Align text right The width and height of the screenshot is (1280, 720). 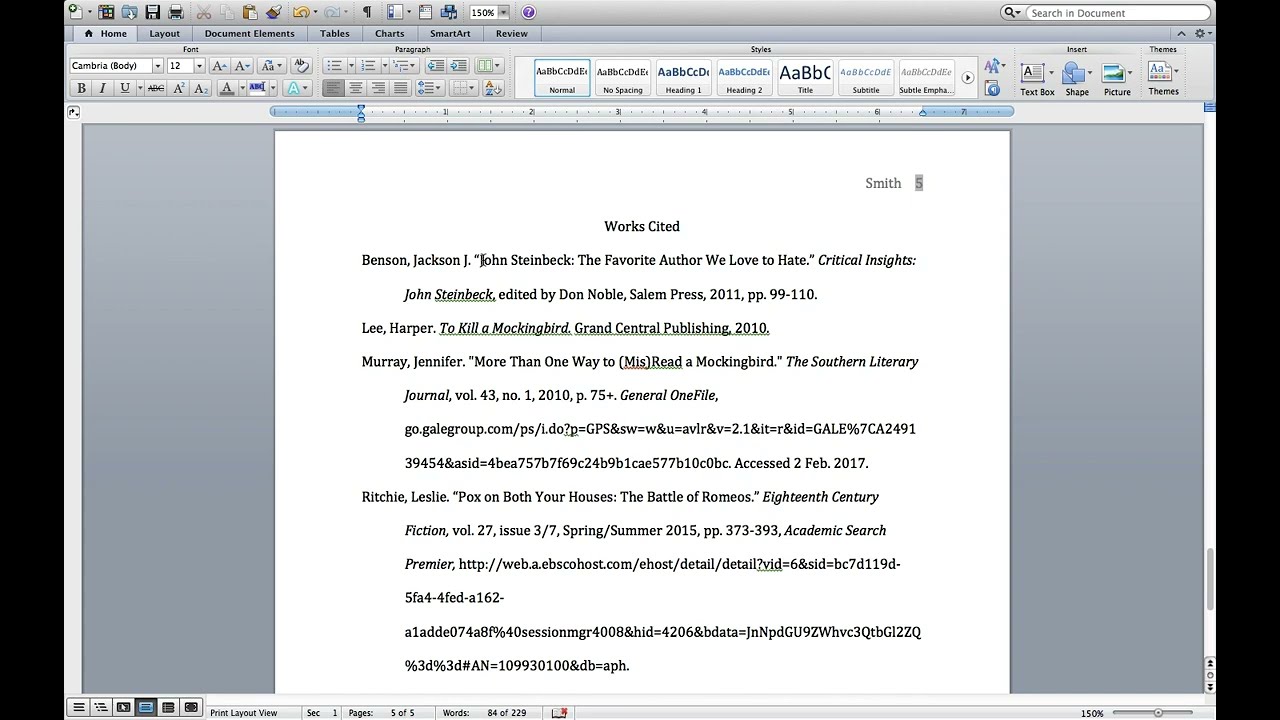tap(378, 88)
